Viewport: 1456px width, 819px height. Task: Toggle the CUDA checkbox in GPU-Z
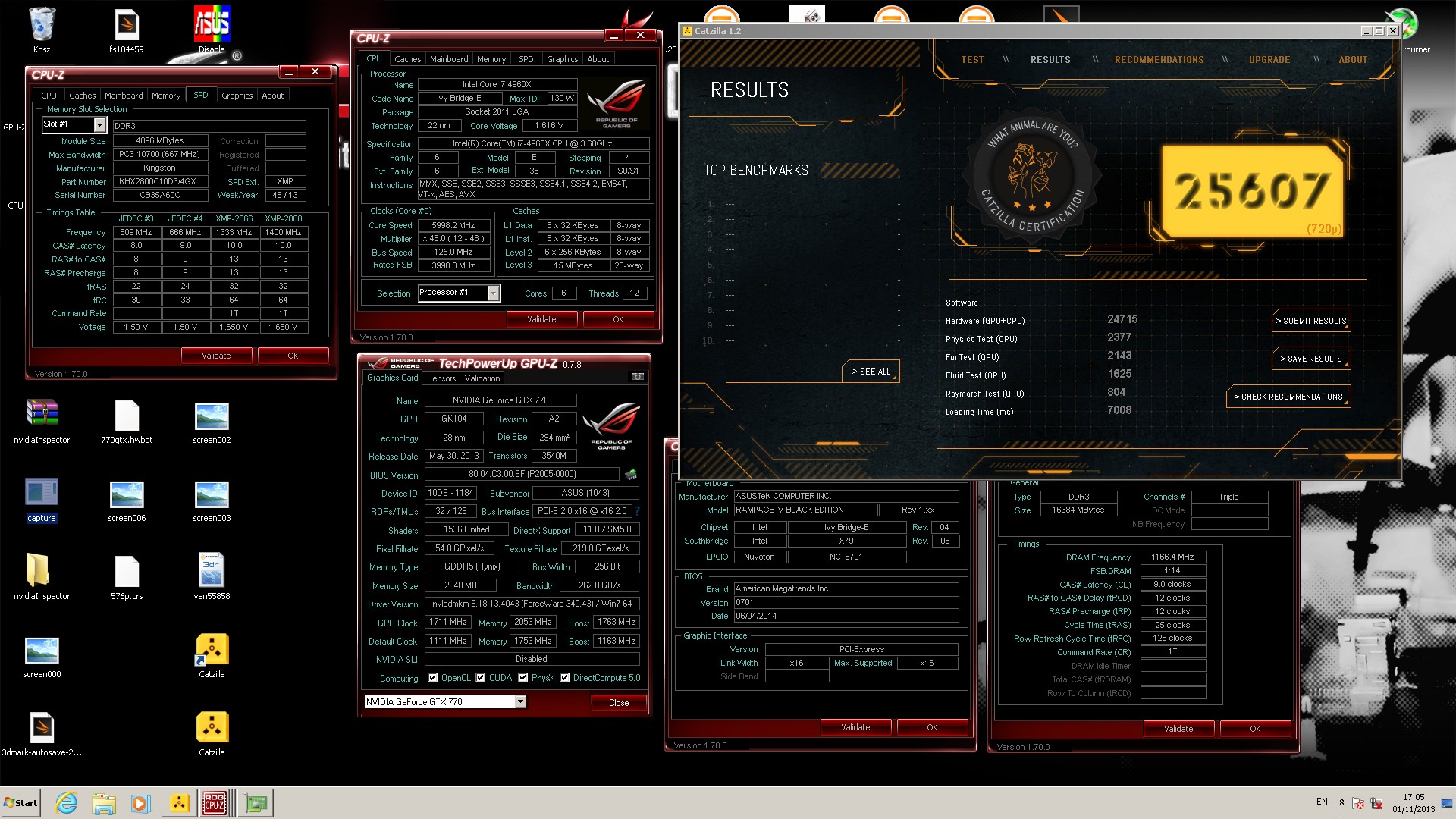coord(481,678)
